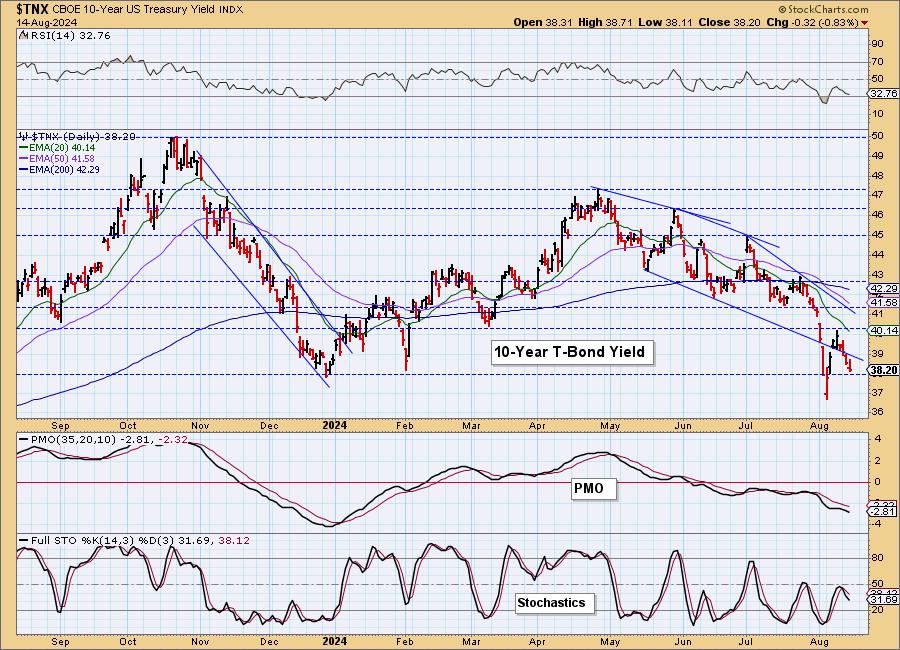
Task: Click the CBOE 10-Year US Treasury Yield title
Action: coord(148,10)
